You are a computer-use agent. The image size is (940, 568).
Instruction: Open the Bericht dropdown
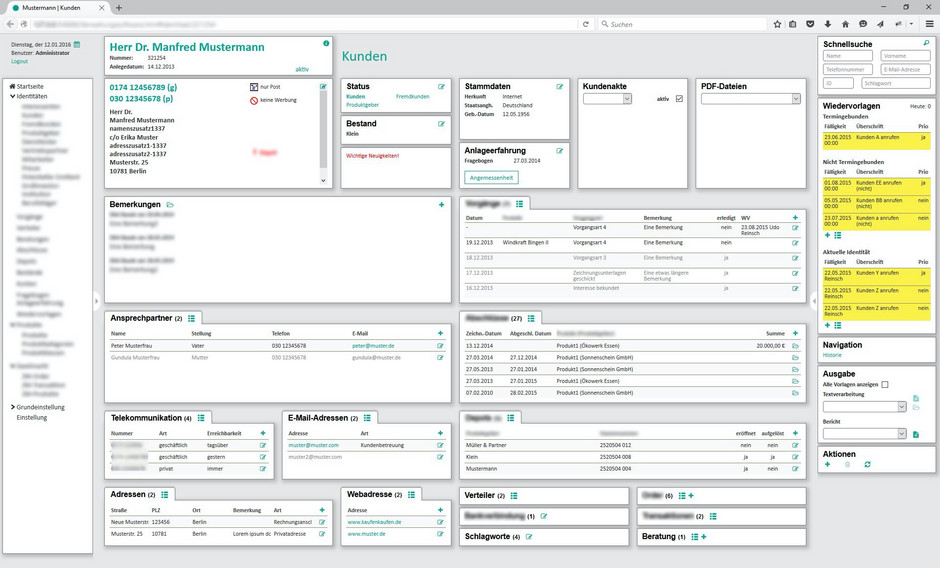[x=864, y=433]
